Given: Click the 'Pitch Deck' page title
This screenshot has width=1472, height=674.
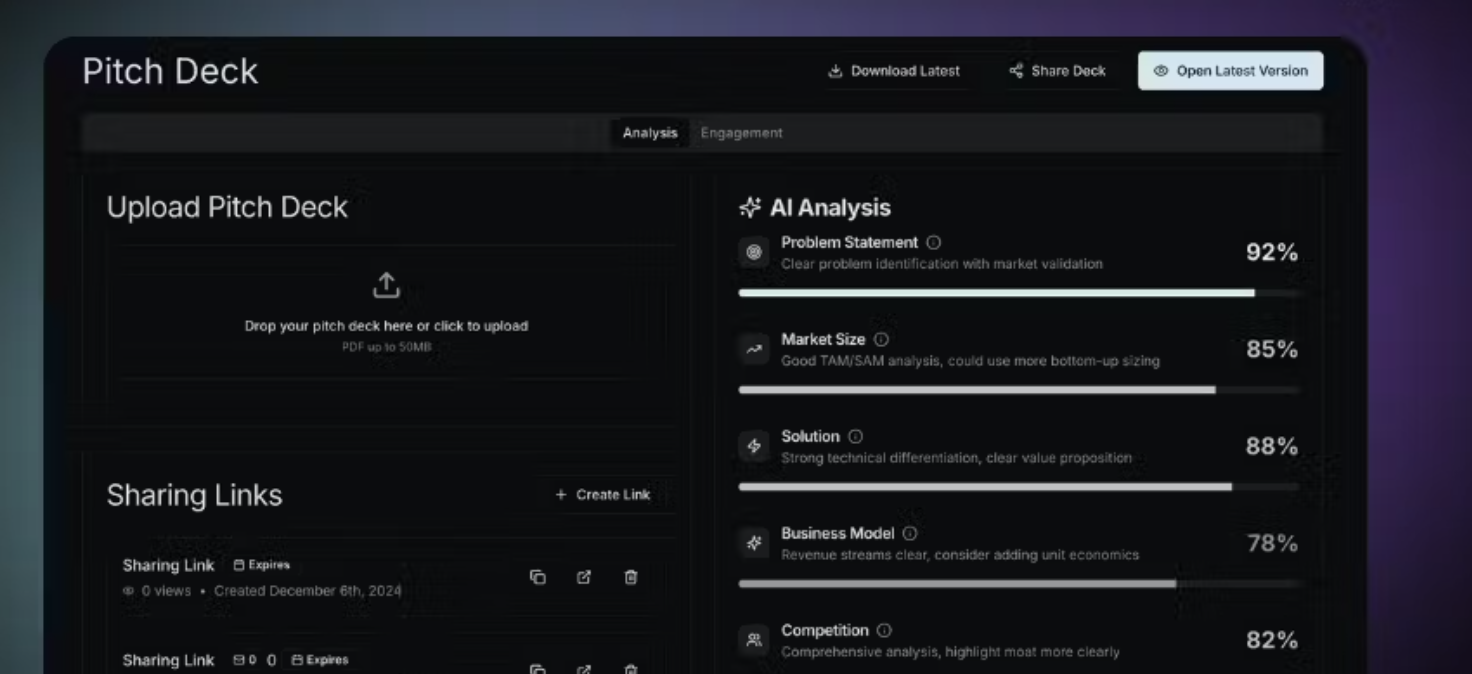Looking at the screenshot, I should (170, 71).
